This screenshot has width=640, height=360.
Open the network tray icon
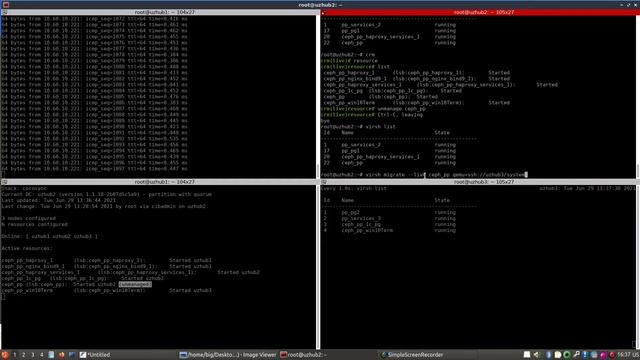[x=594, y=355]
